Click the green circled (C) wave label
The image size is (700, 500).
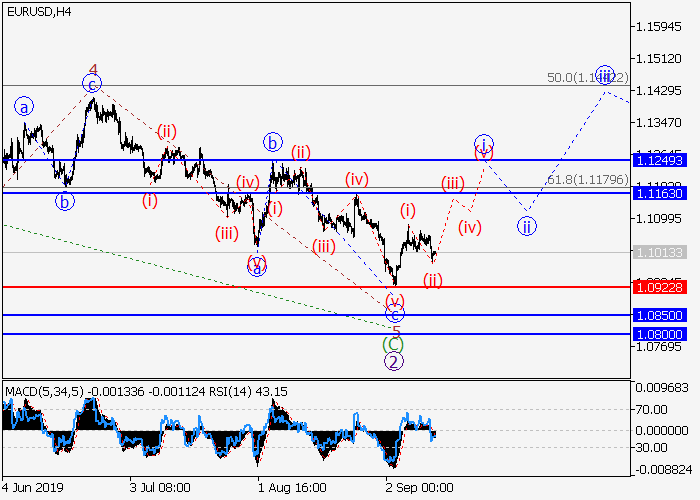point(394,345)
